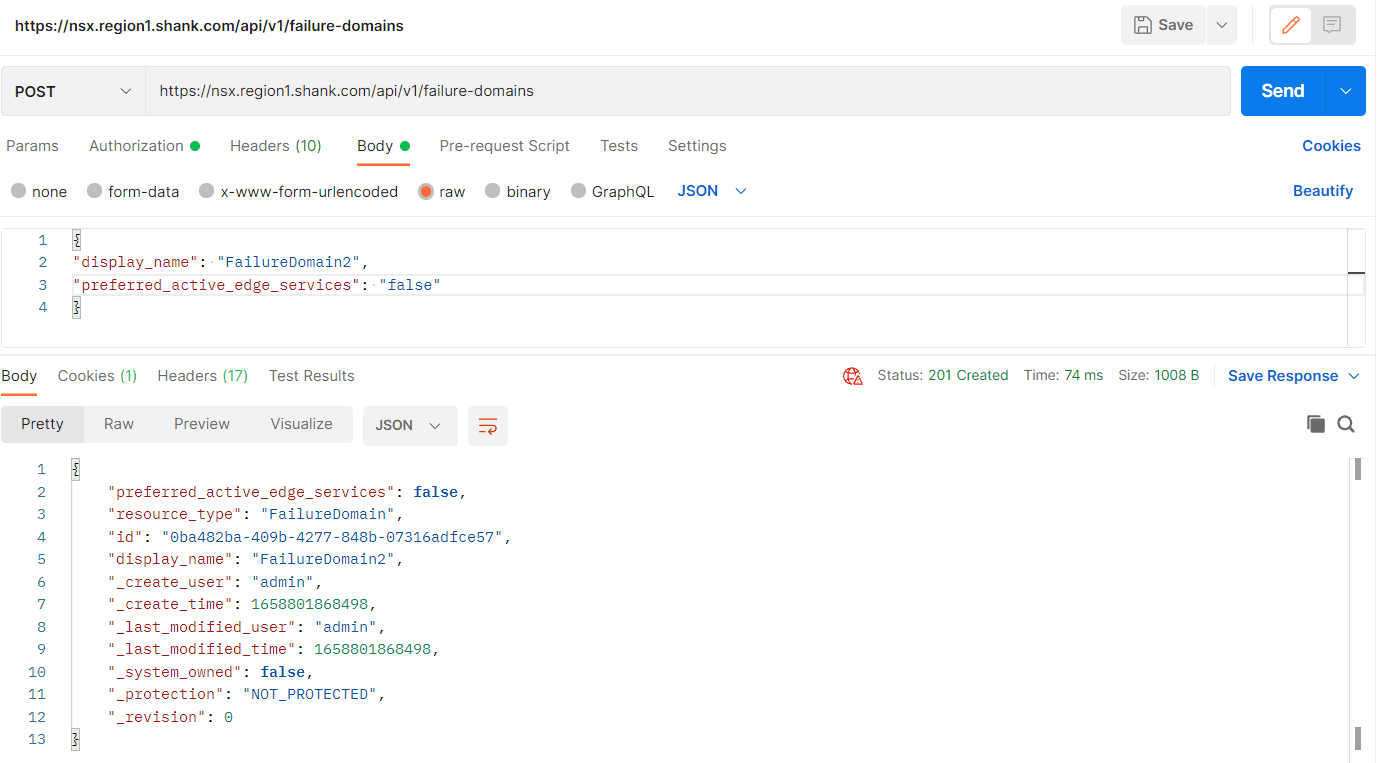
Task: Switch to the Authorization tab
Action: (136, 146)
